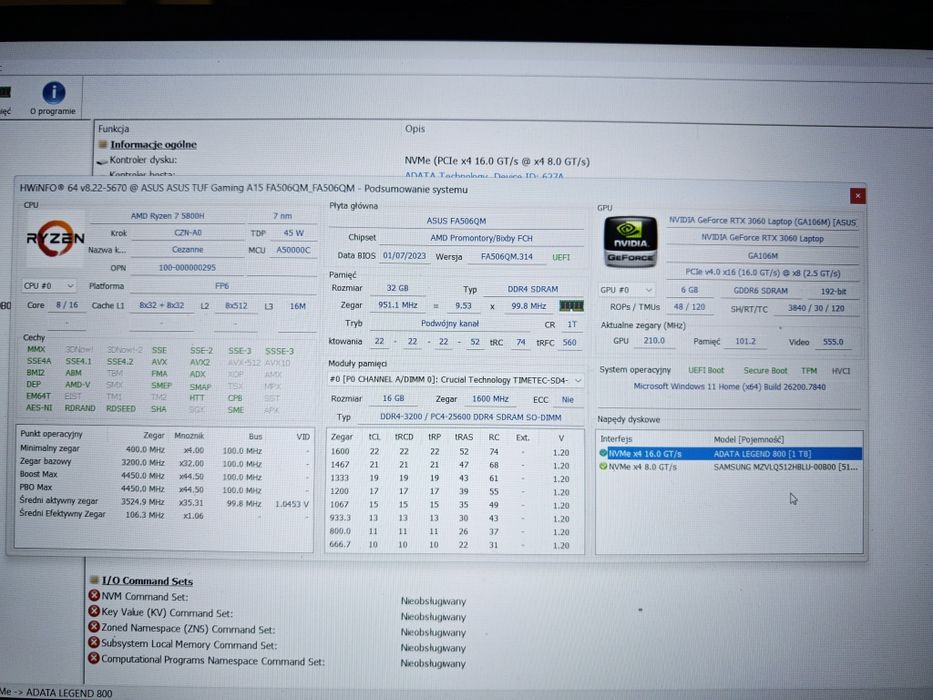
Task: Click the 6 GB GPU memory field
Action: point(690,290)
